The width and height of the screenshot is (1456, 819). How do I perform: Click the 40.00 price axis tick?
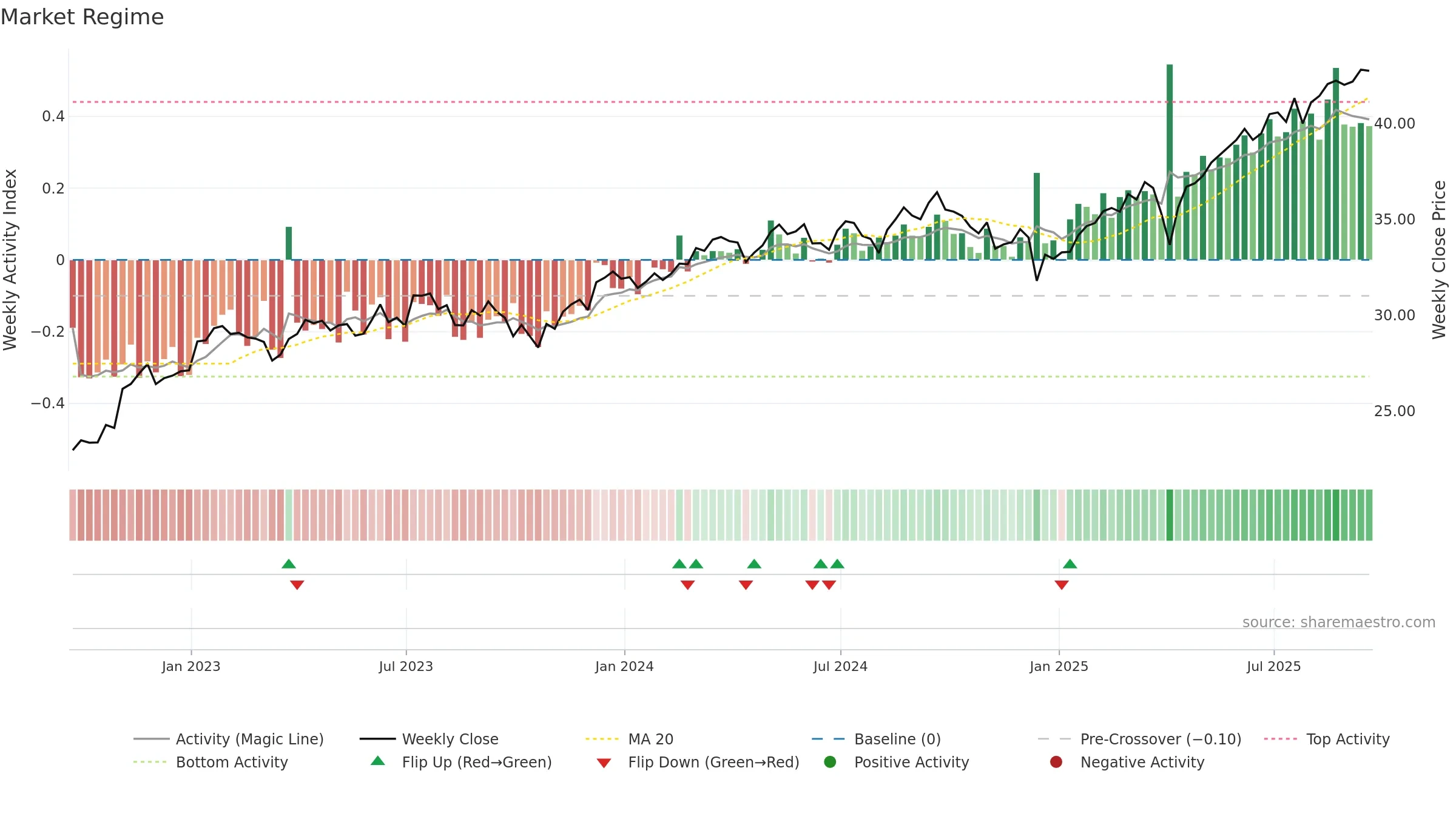[x=1394, y=124]
